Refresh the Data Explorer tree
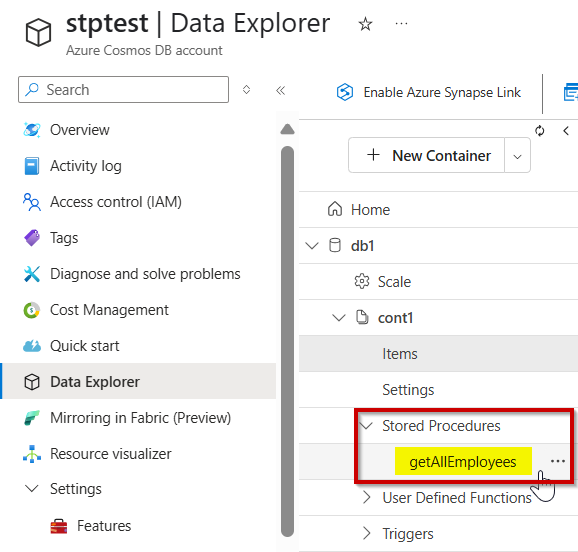Screen dimensions: 578x552 (539, 131)
